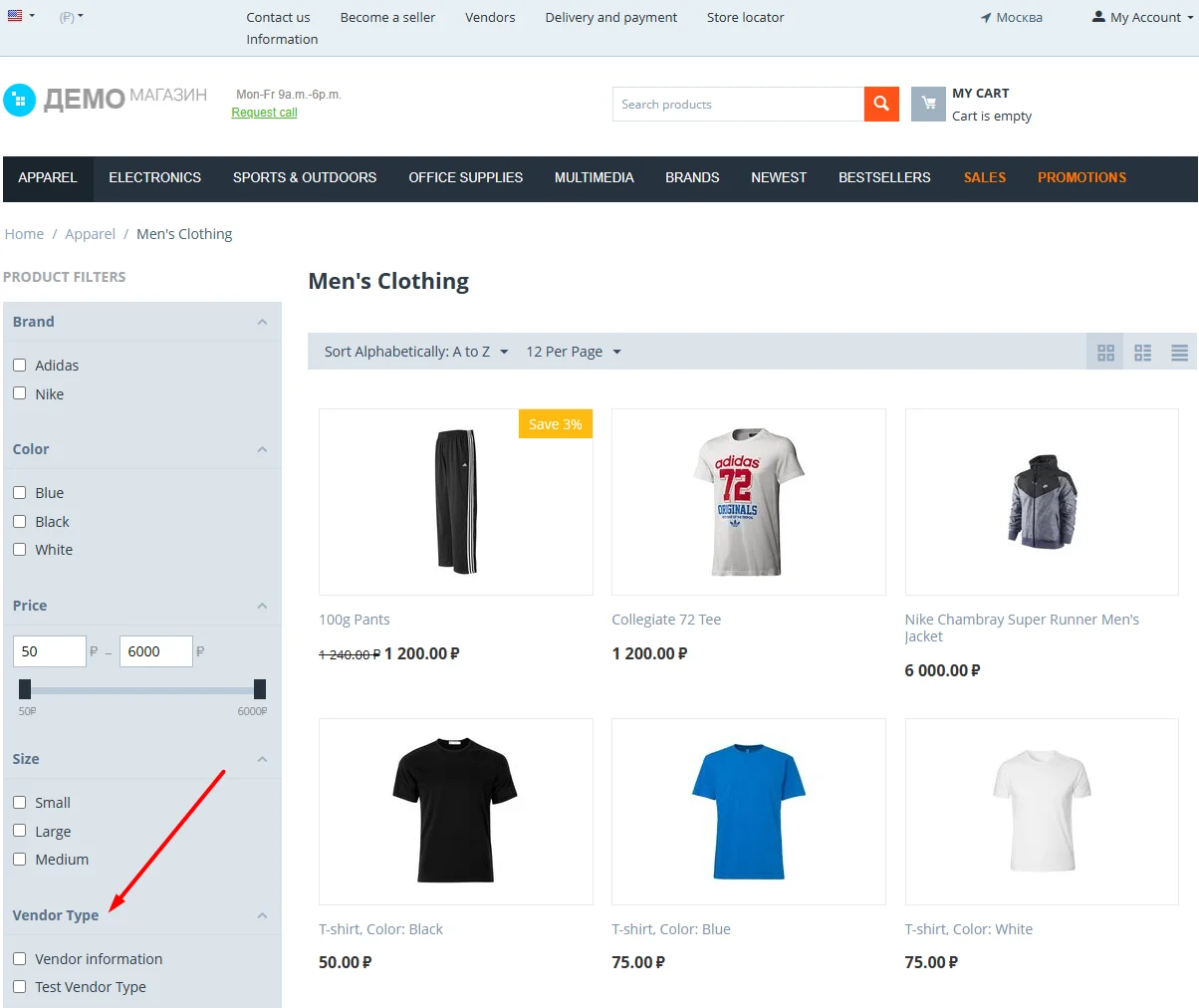Open the 12 Per Page dropdown

[574, 352]
